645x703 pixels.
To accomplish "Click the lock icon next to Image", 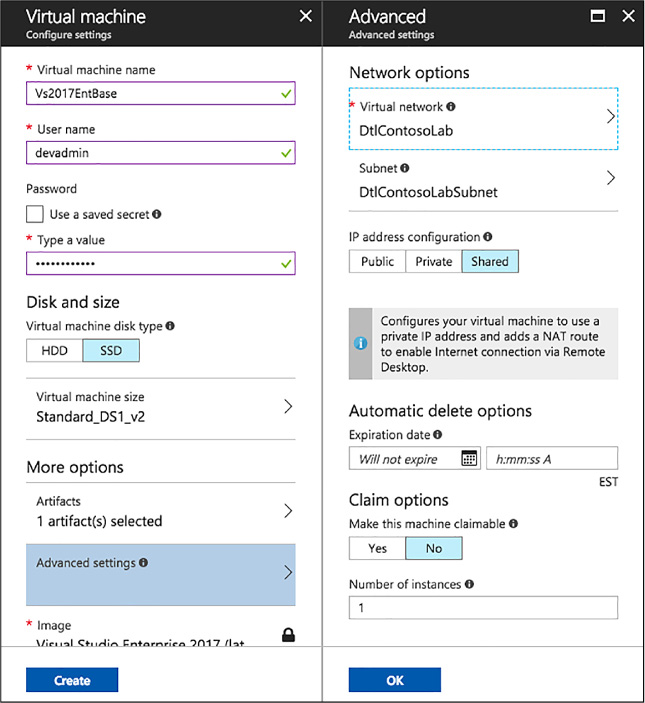I will tap(288, 634).
